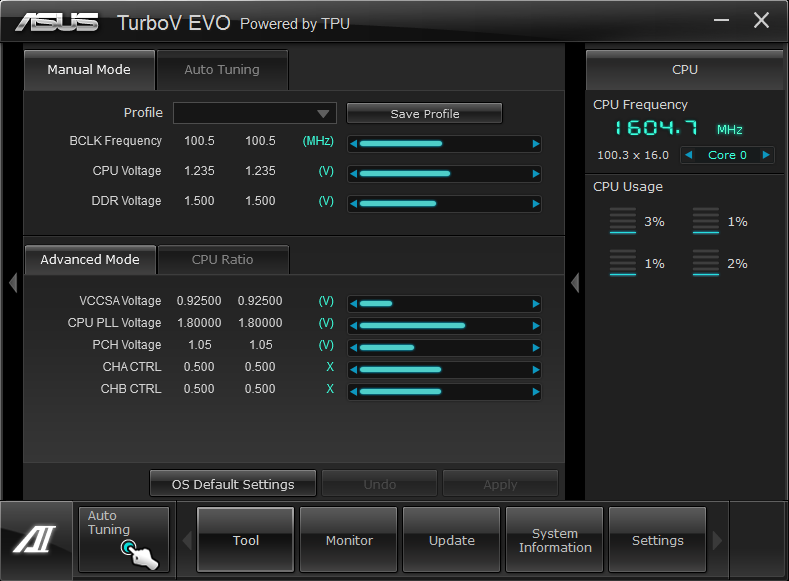
Task: Click the Apply button
Action: click(500, 484)
